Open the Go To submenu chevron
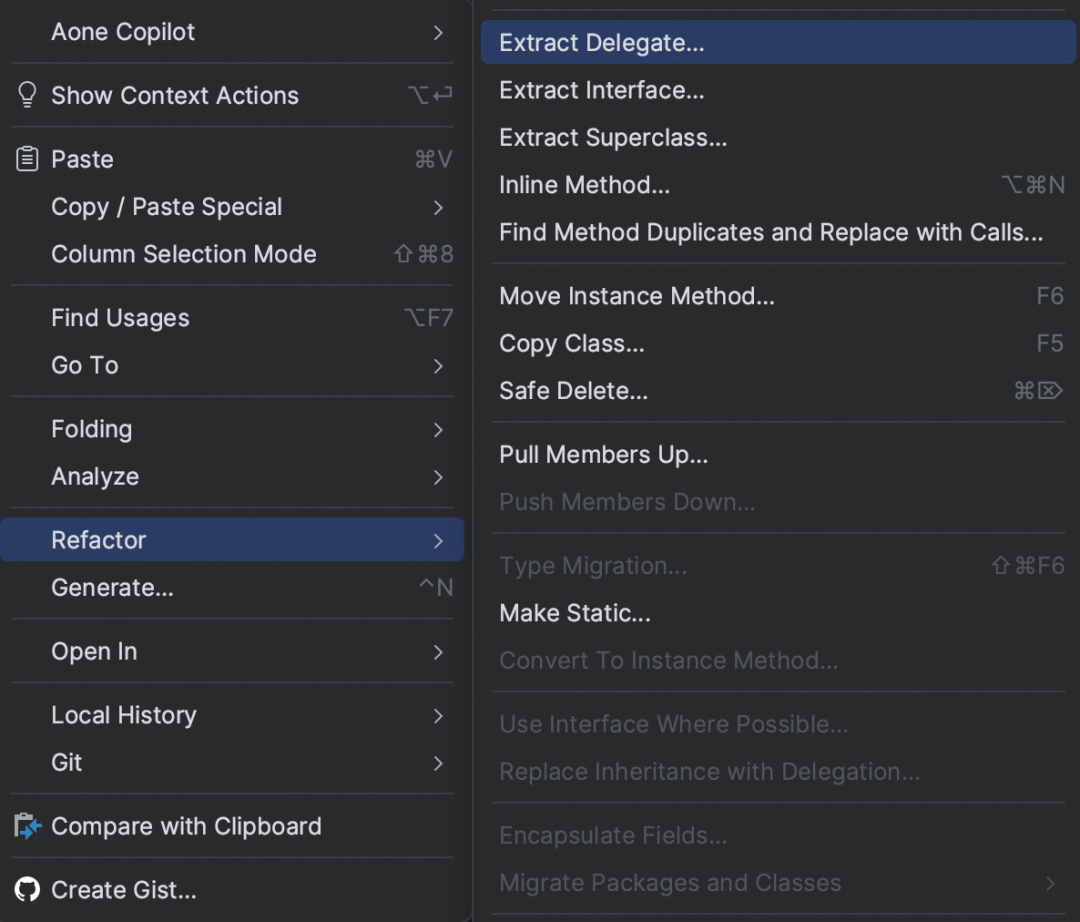This screenshot has height=922, width=1080. pos(438,366)
